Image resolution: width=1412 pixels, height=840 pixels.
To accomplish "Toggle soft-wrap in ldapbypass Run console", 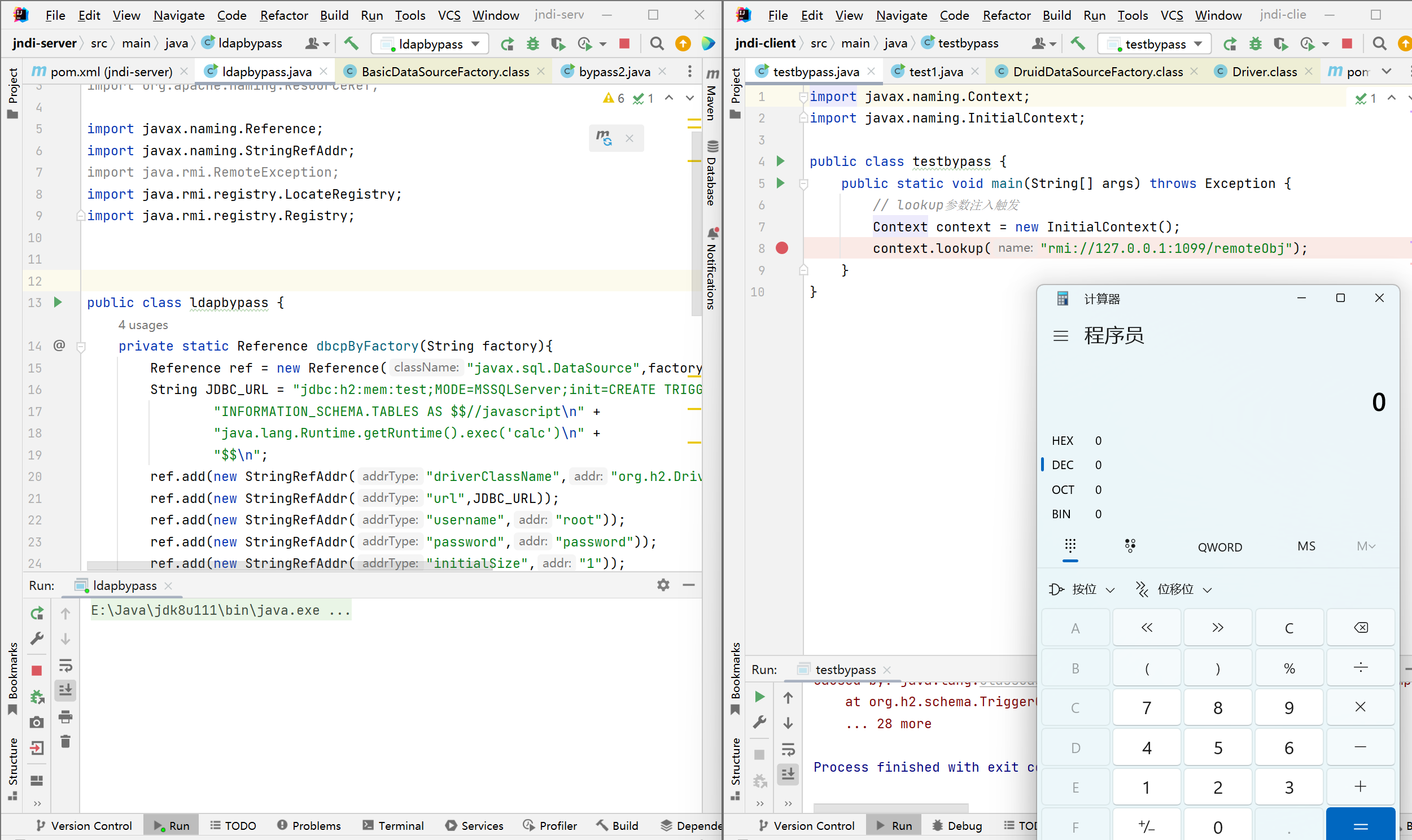I will [65, 665].
